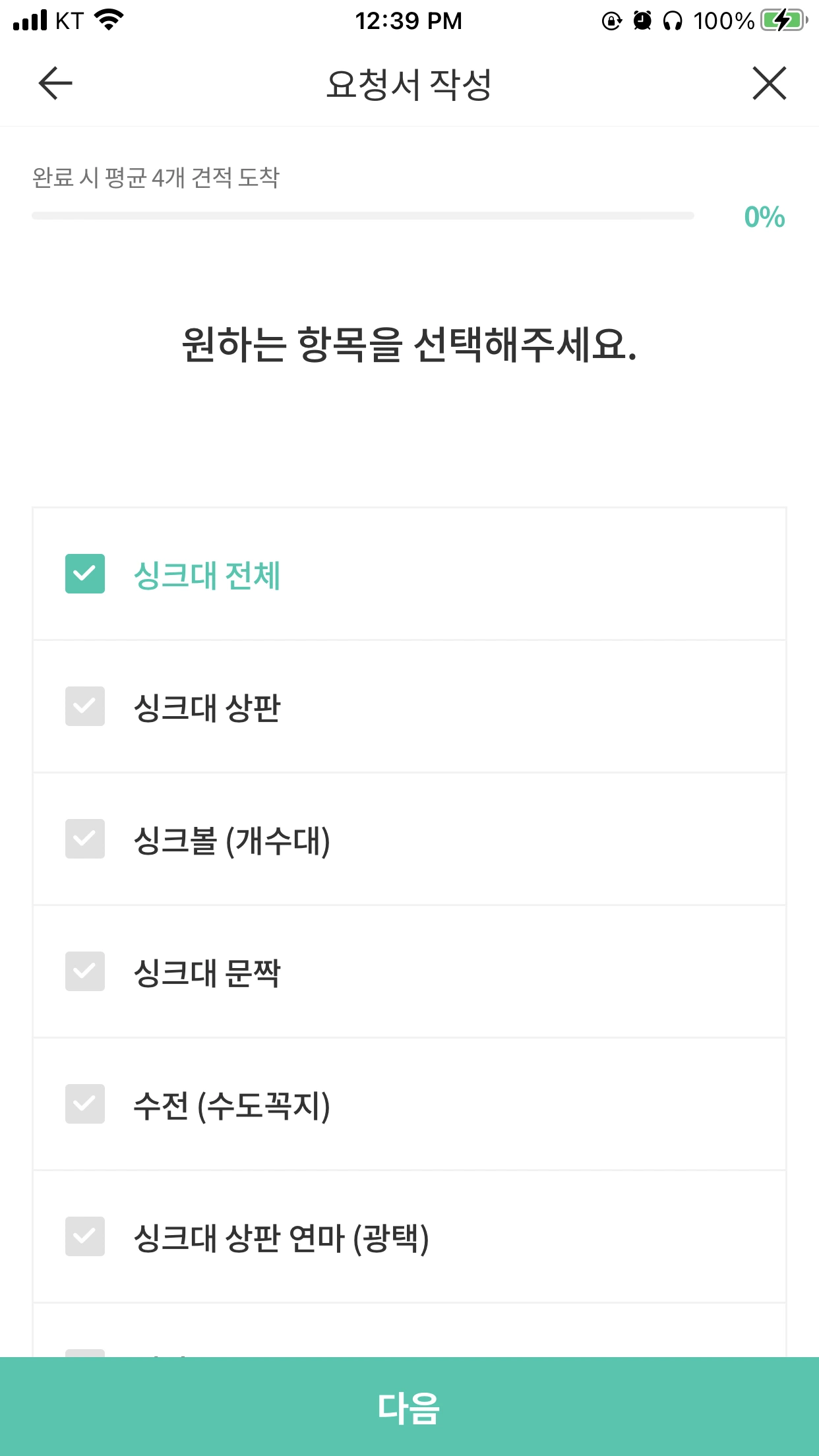Check the 싱크대 상판 checkbox
Screen dimensions: 819x1456
click(x=85, y=706)
